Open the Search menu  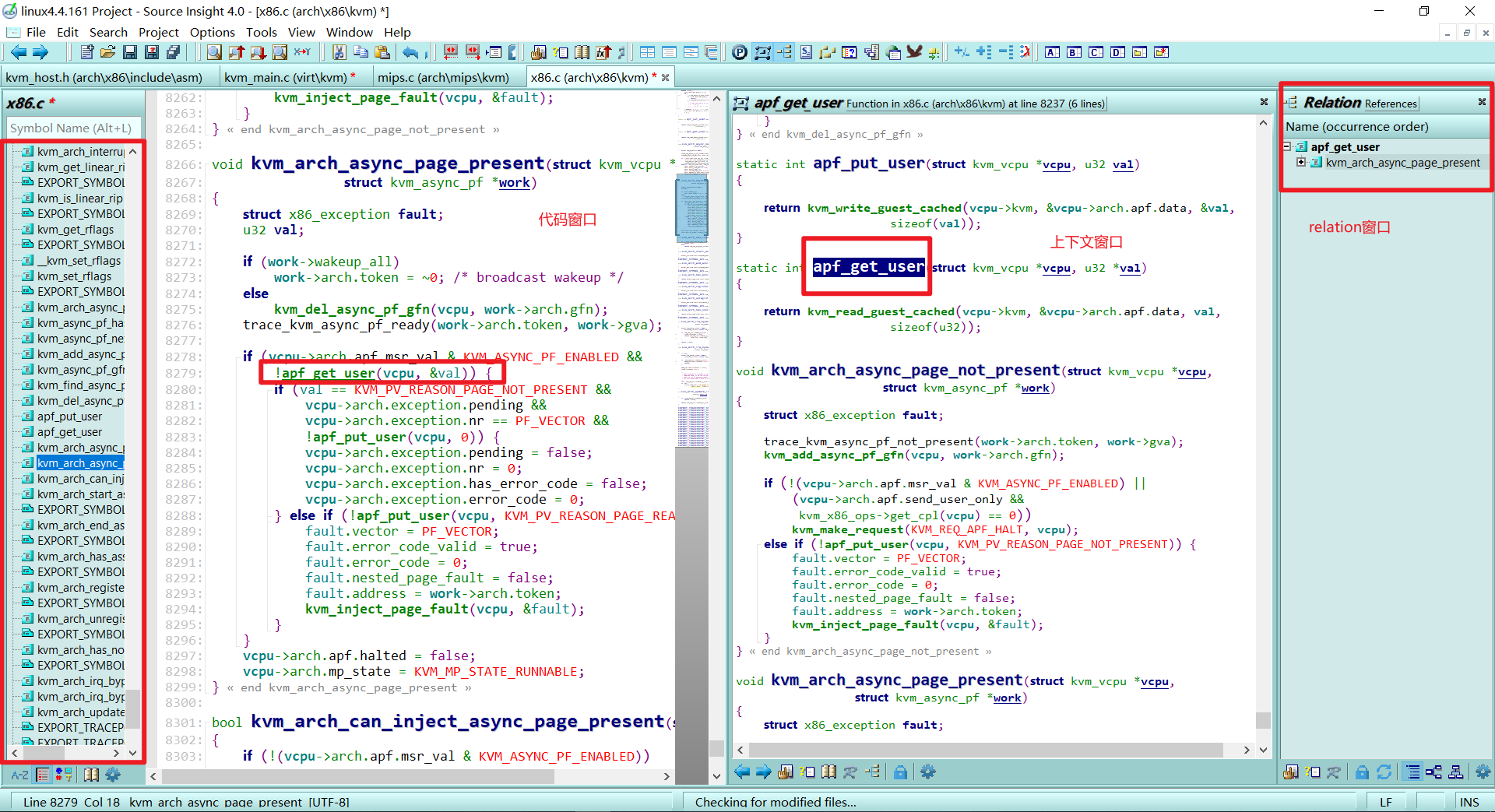[x=108, y=32]
